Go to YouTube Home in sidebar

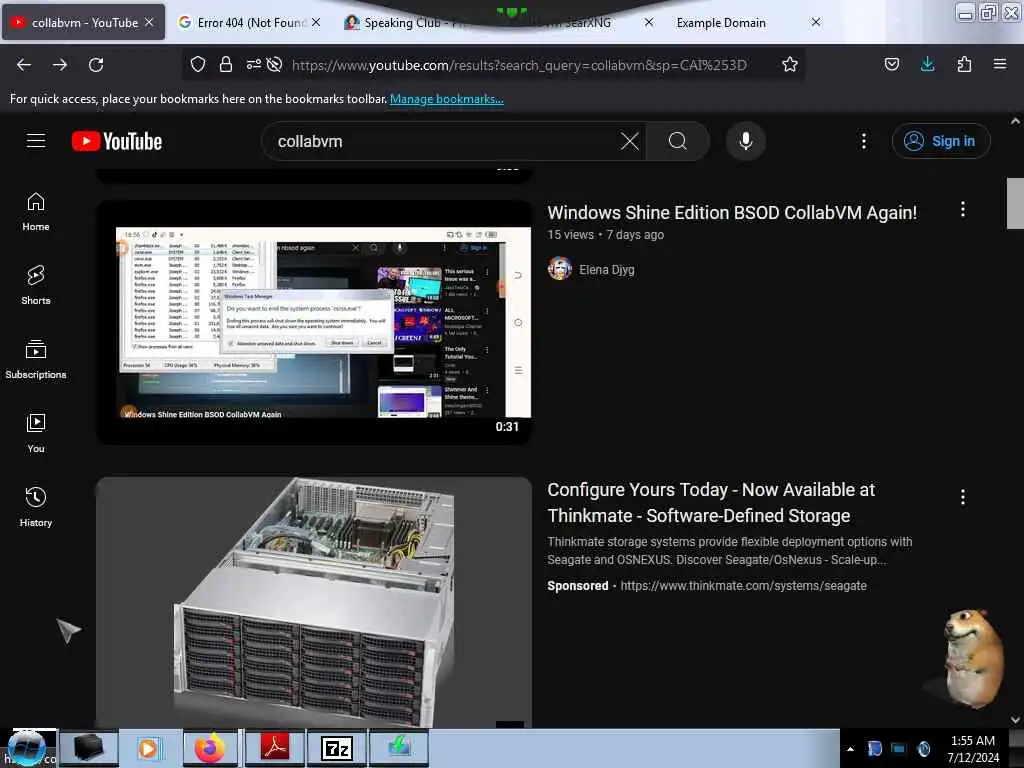click(36, 212)
